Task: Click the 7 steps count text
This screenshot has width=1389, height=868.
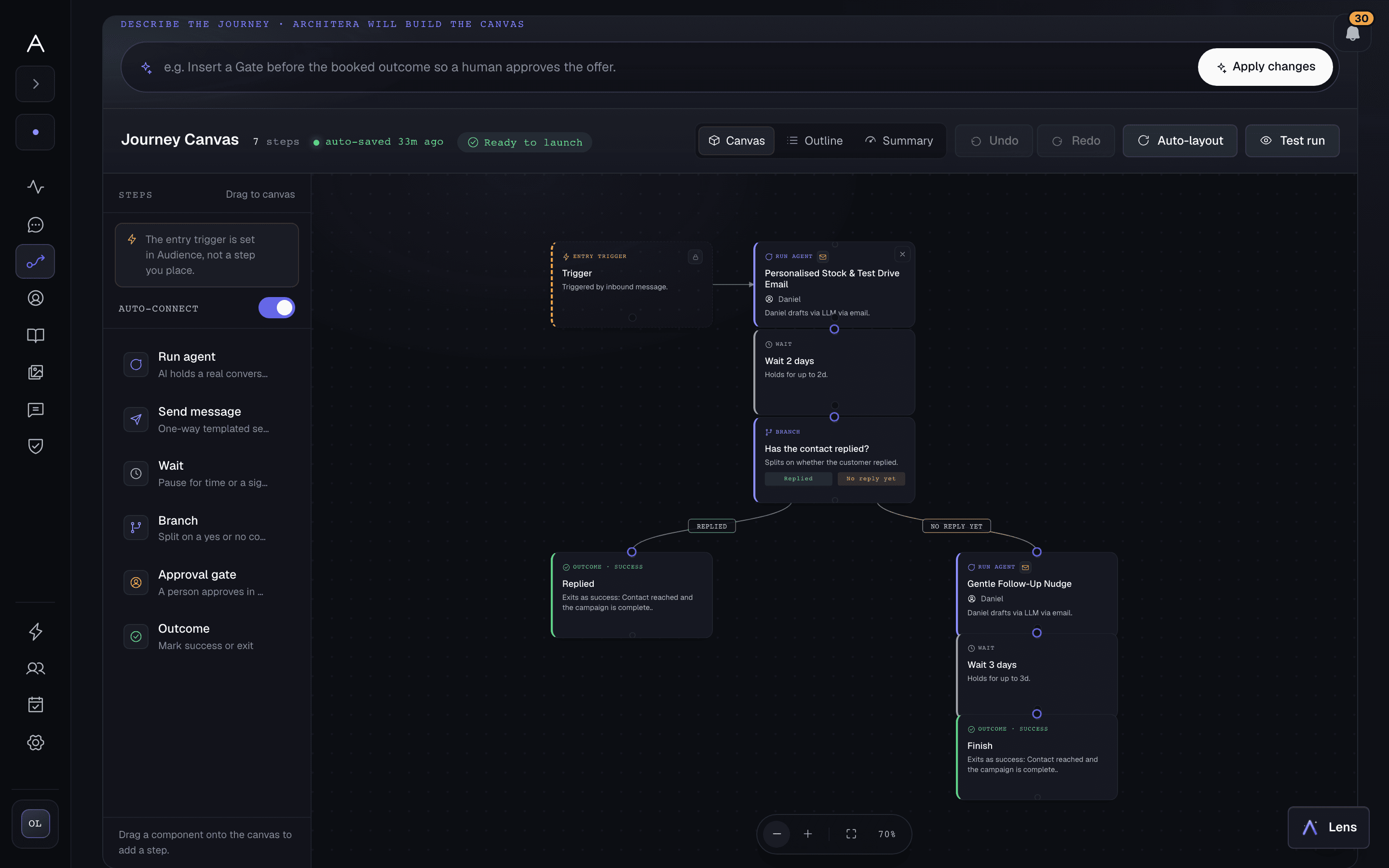Action: tap(276, 142)
